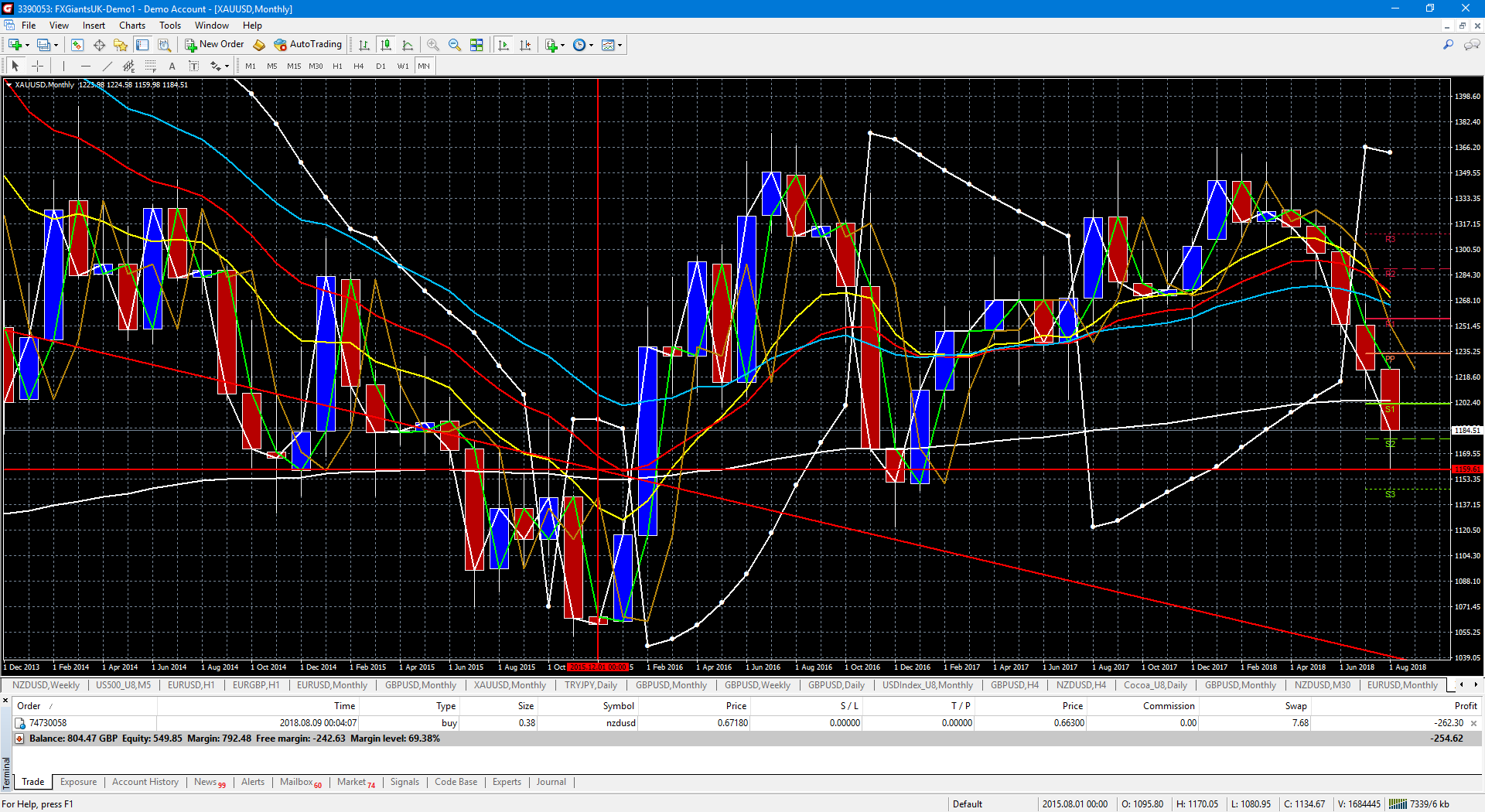Open the periods clock icon
Image resolution: width=1485 pixels, height=812 pixels.
(x=579, y=45)
